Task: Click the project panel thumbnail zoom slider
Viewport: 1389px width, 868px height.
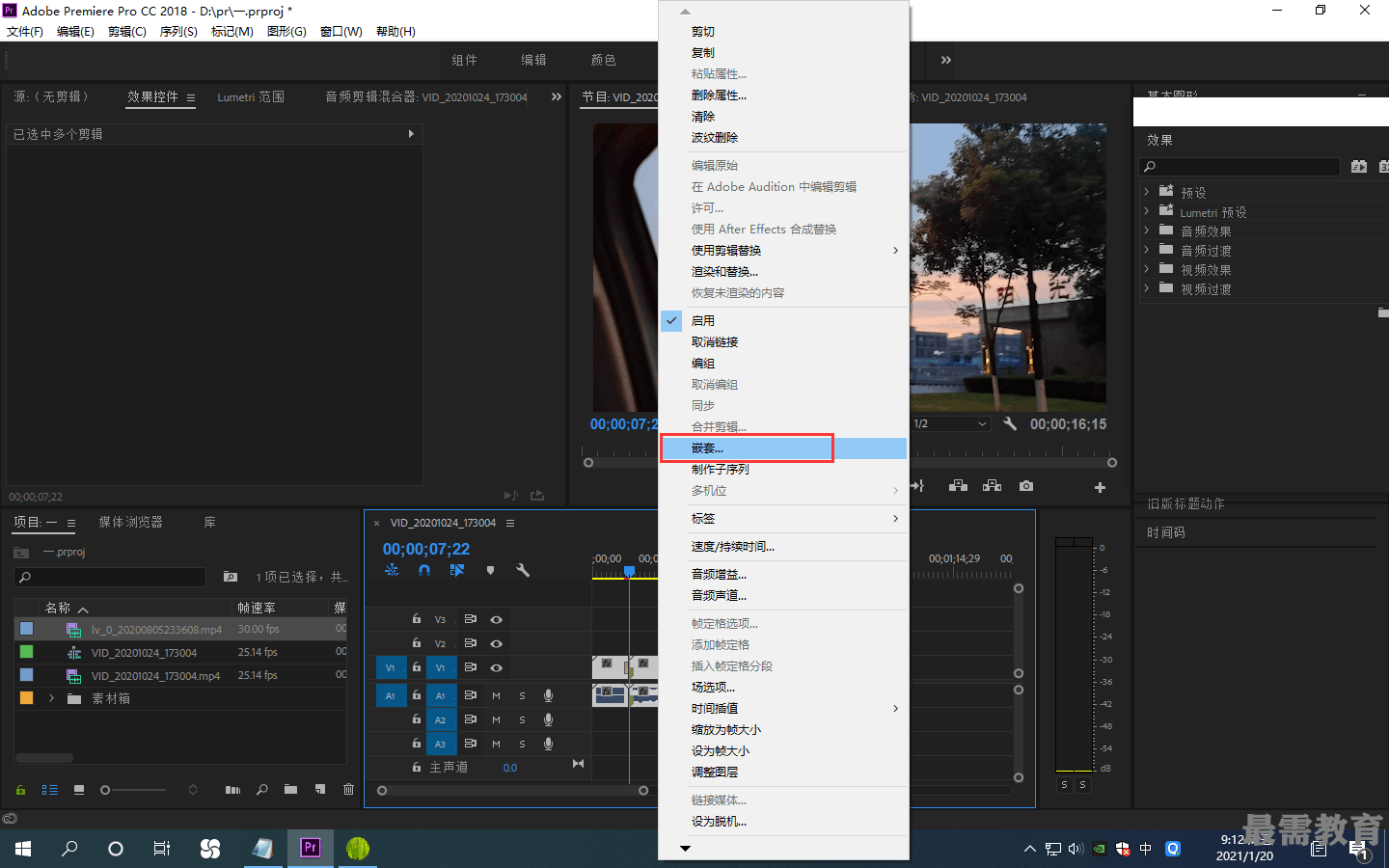Action: pos(134,790)
